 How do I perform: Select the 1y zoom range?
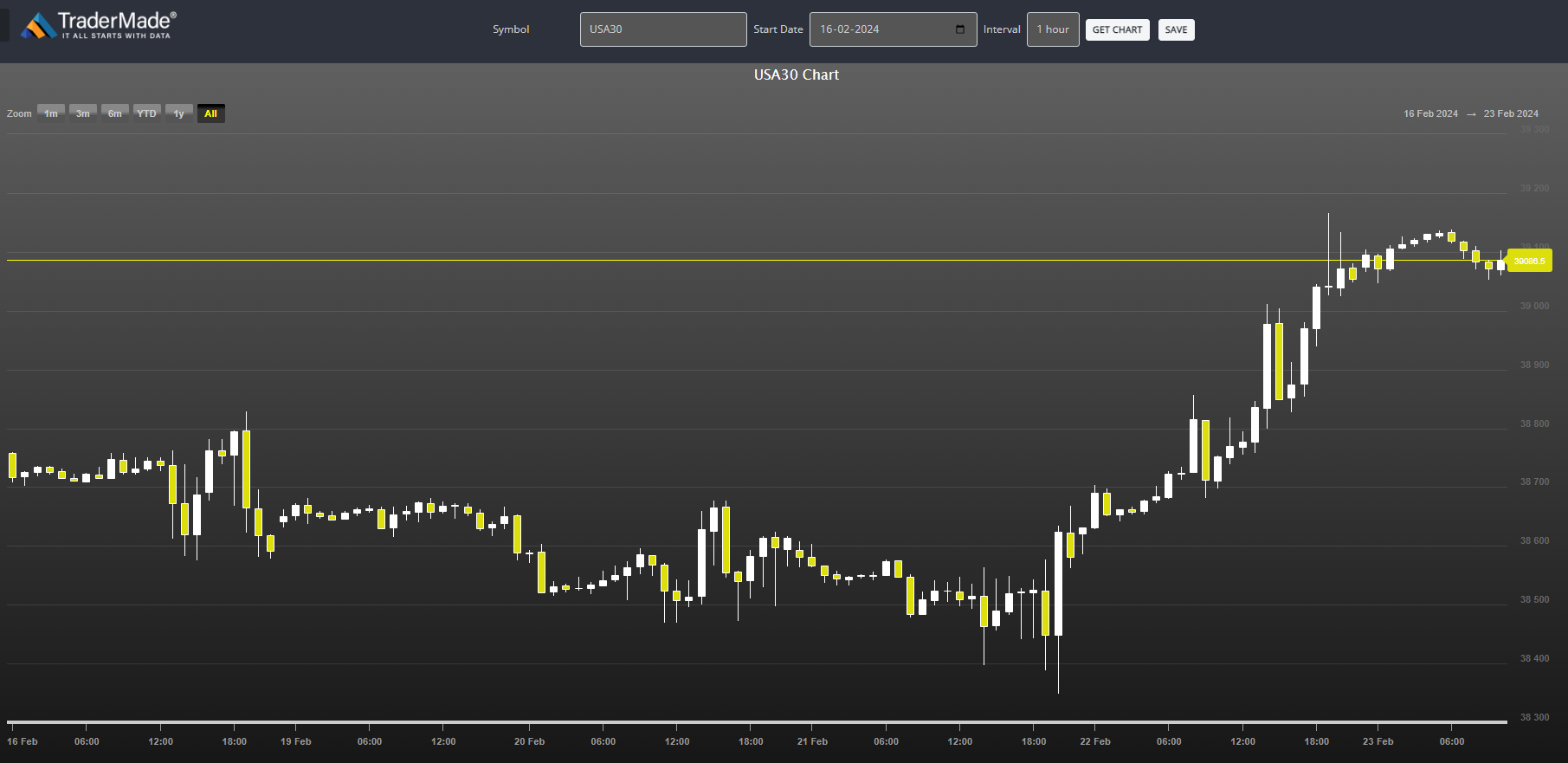coord(179,113)
